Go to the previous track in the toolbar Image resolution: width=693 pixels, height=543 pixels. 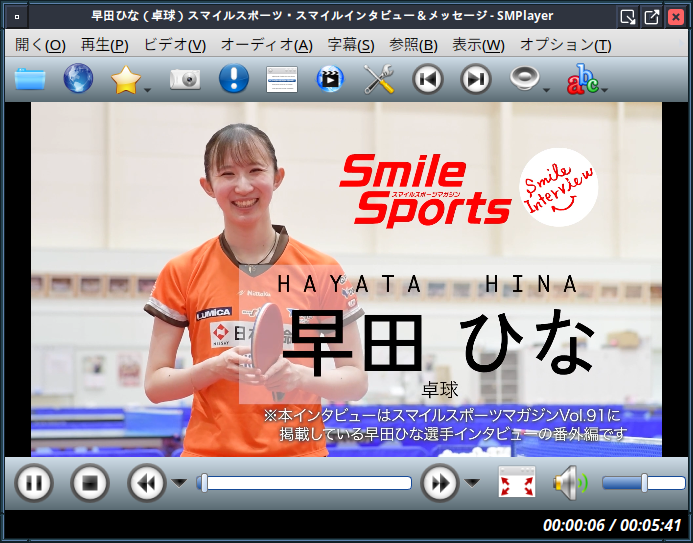pyautogui.click(x=427, y=80)
